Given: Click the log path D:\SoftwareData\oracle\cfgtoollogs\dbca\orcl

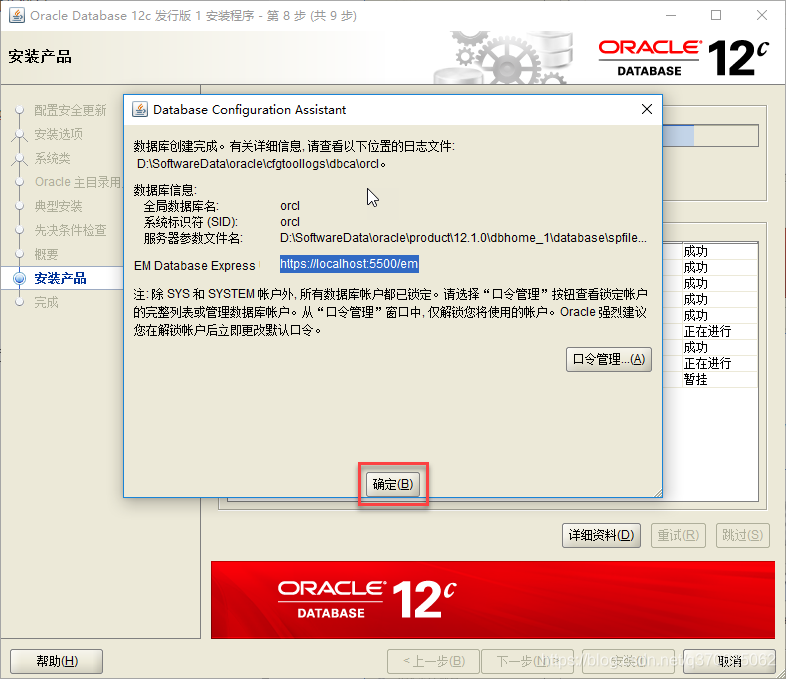Looking at the screenshot, I should pyautogui.click(x=261, y=164).
